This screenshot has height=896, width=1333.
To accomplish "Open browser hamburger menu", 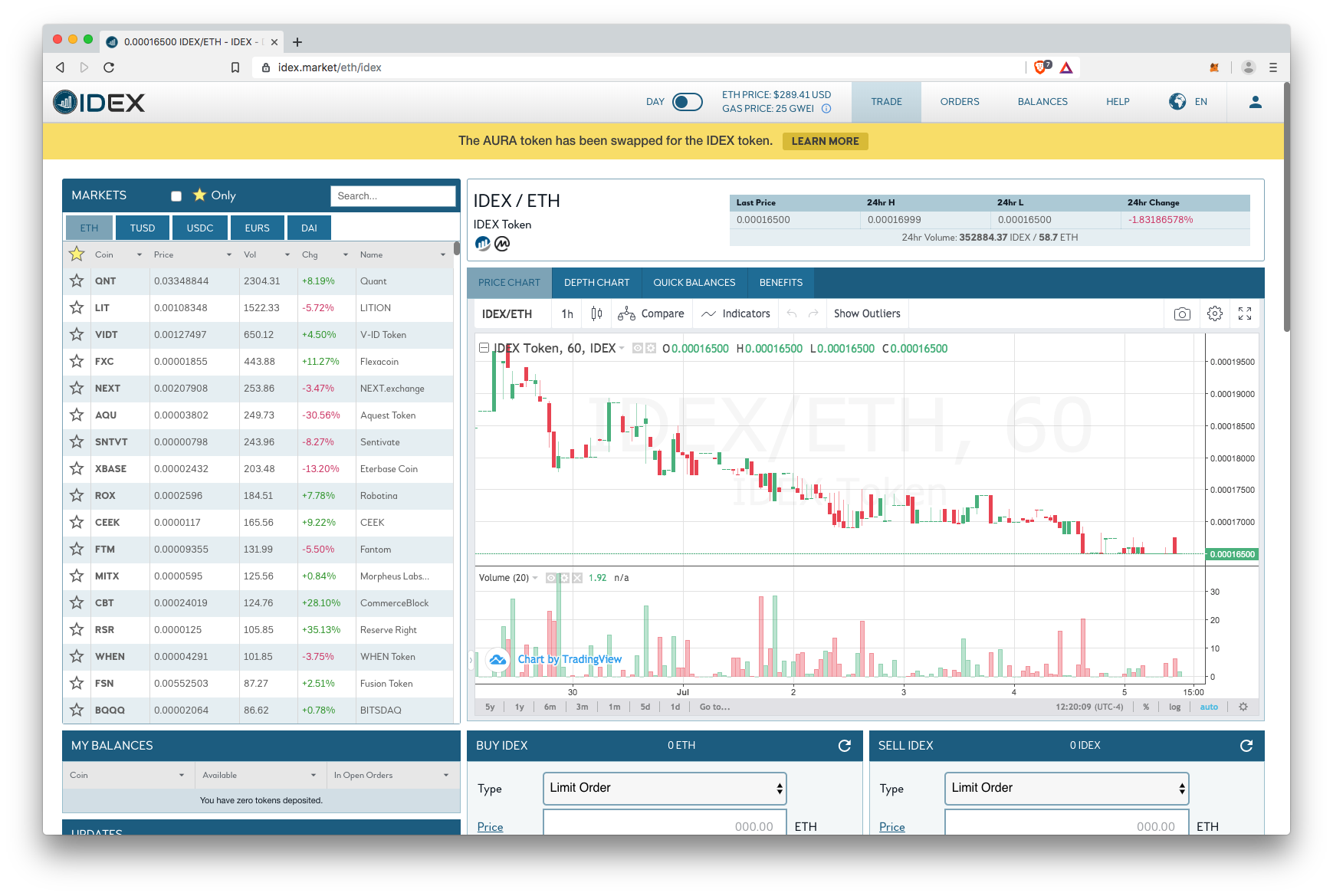I will point(1273,67).
